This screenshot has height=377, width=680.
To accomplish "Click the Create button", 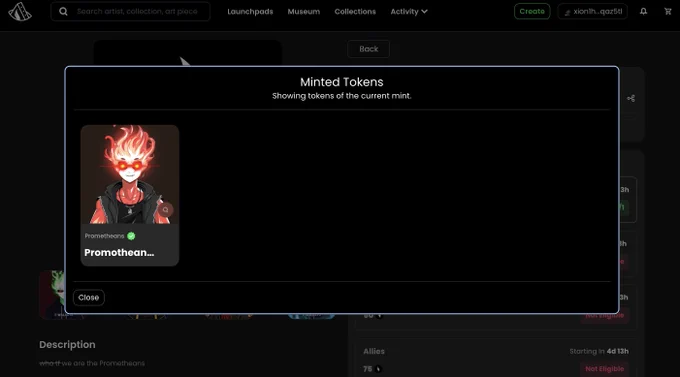I will click(532, 11).
